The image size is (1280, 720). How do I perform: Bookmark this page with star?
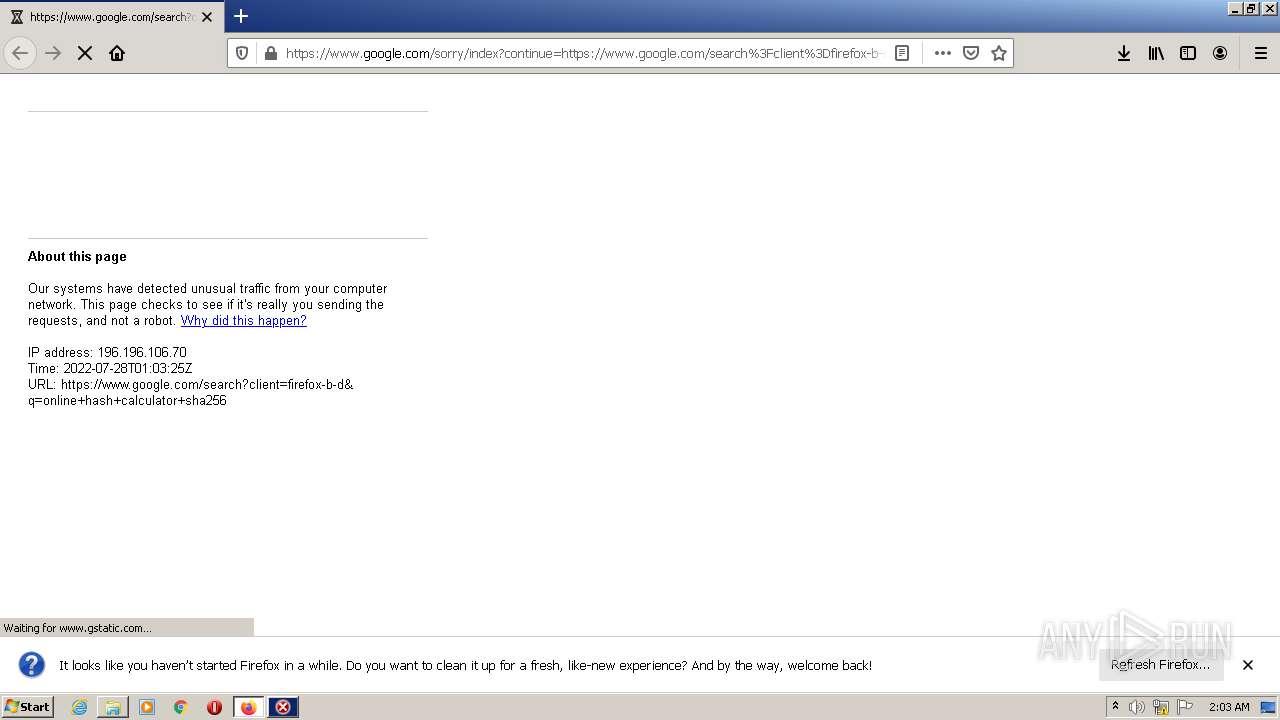(999, 53)
